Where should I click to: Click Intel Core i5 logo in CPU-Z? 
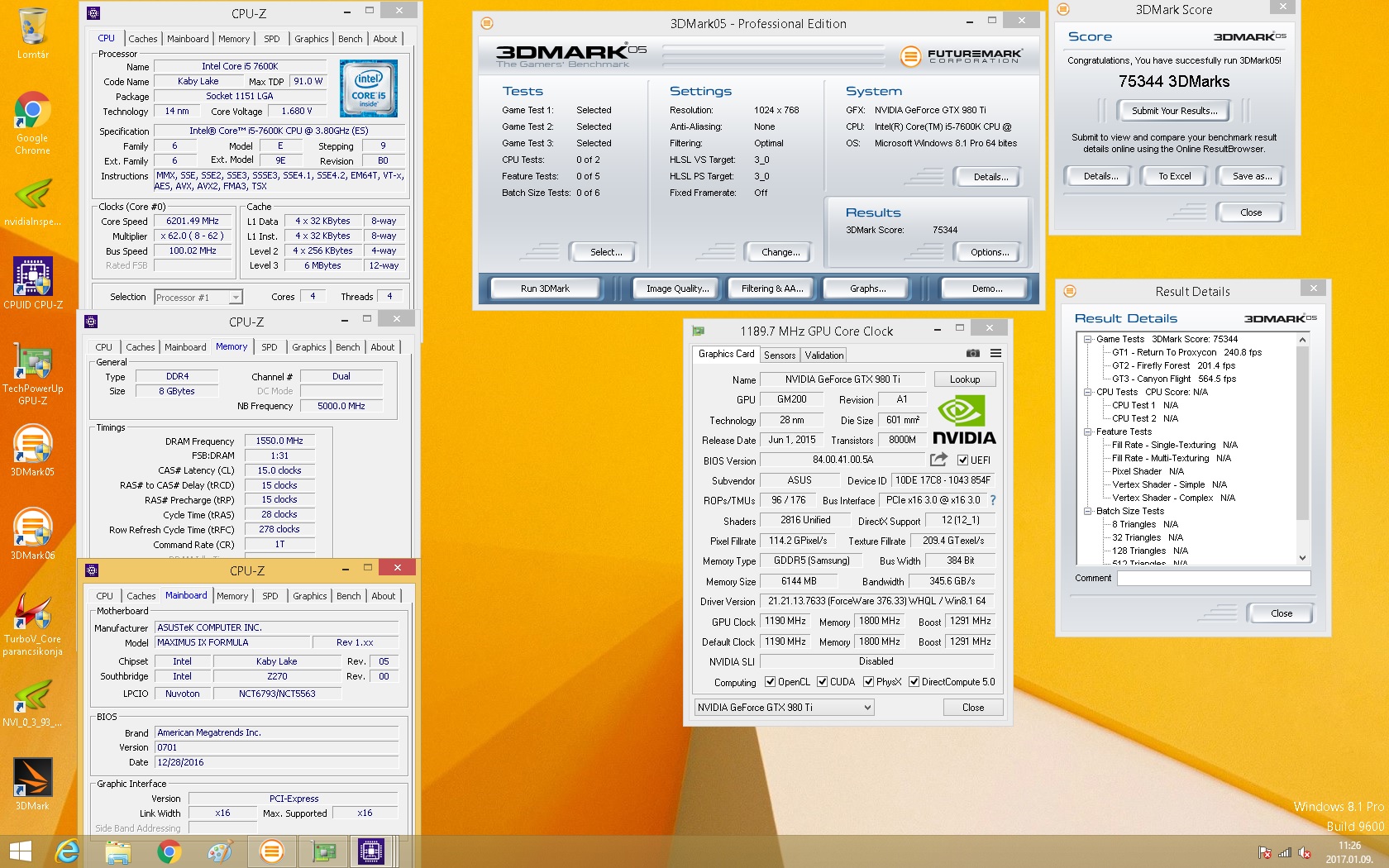(x=369, y=88)
